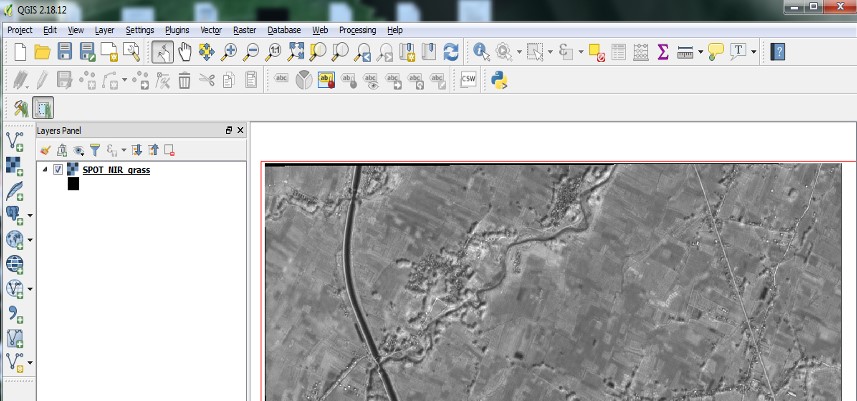The height and width of the screenshot is (401, 857).
Task: Open Select by Expression dropdown arrow
Action: coord(581,52)
